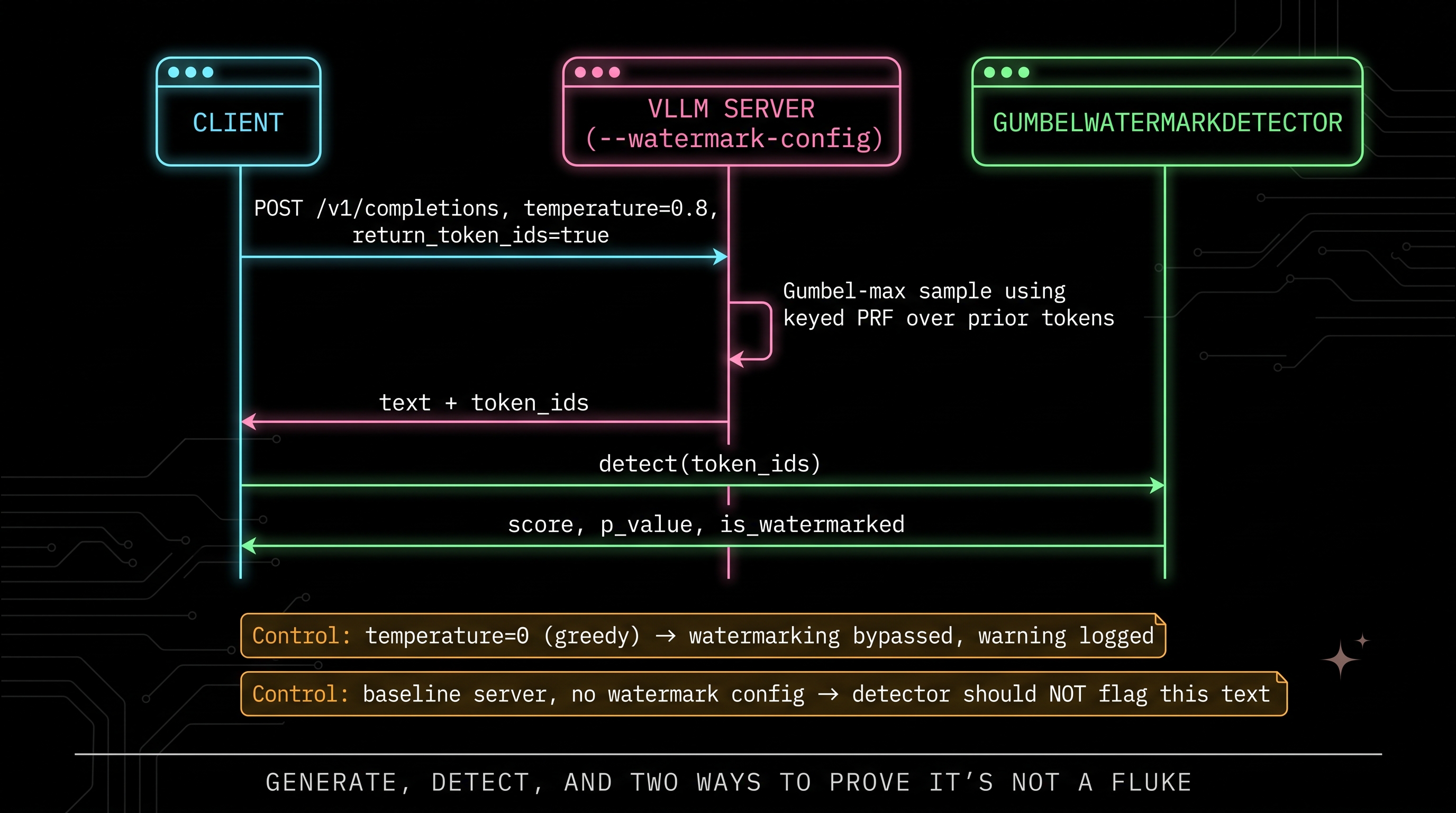Click the pink self-call loop arrow on server
Viewport: 1456px width, 813px height.
[751, 331]
